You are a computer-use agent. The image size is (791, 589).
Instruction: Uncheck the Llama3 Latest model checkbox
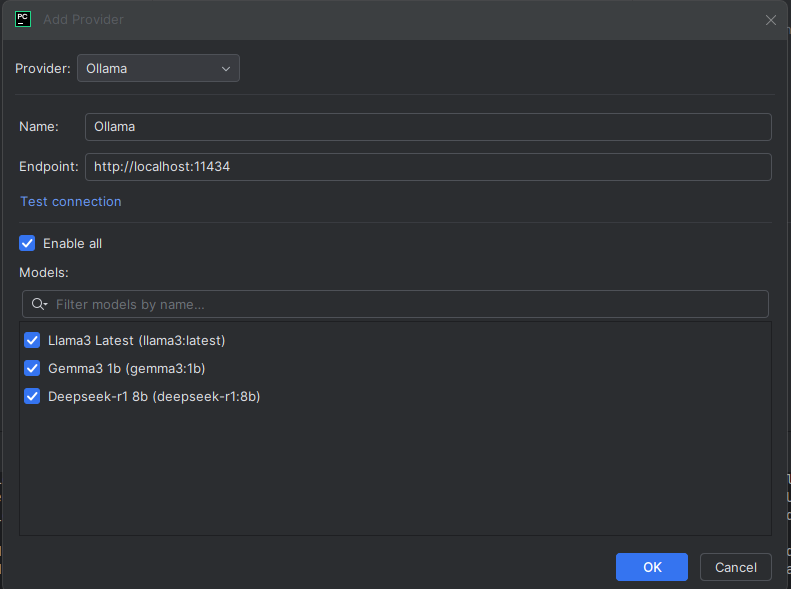(x=32, y=340)
